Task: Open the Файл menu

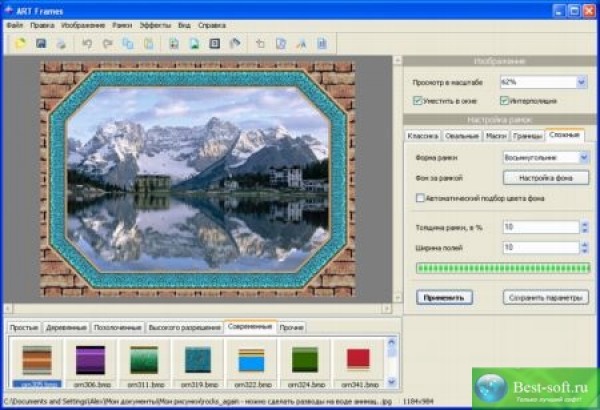Action: coord(15,25)
